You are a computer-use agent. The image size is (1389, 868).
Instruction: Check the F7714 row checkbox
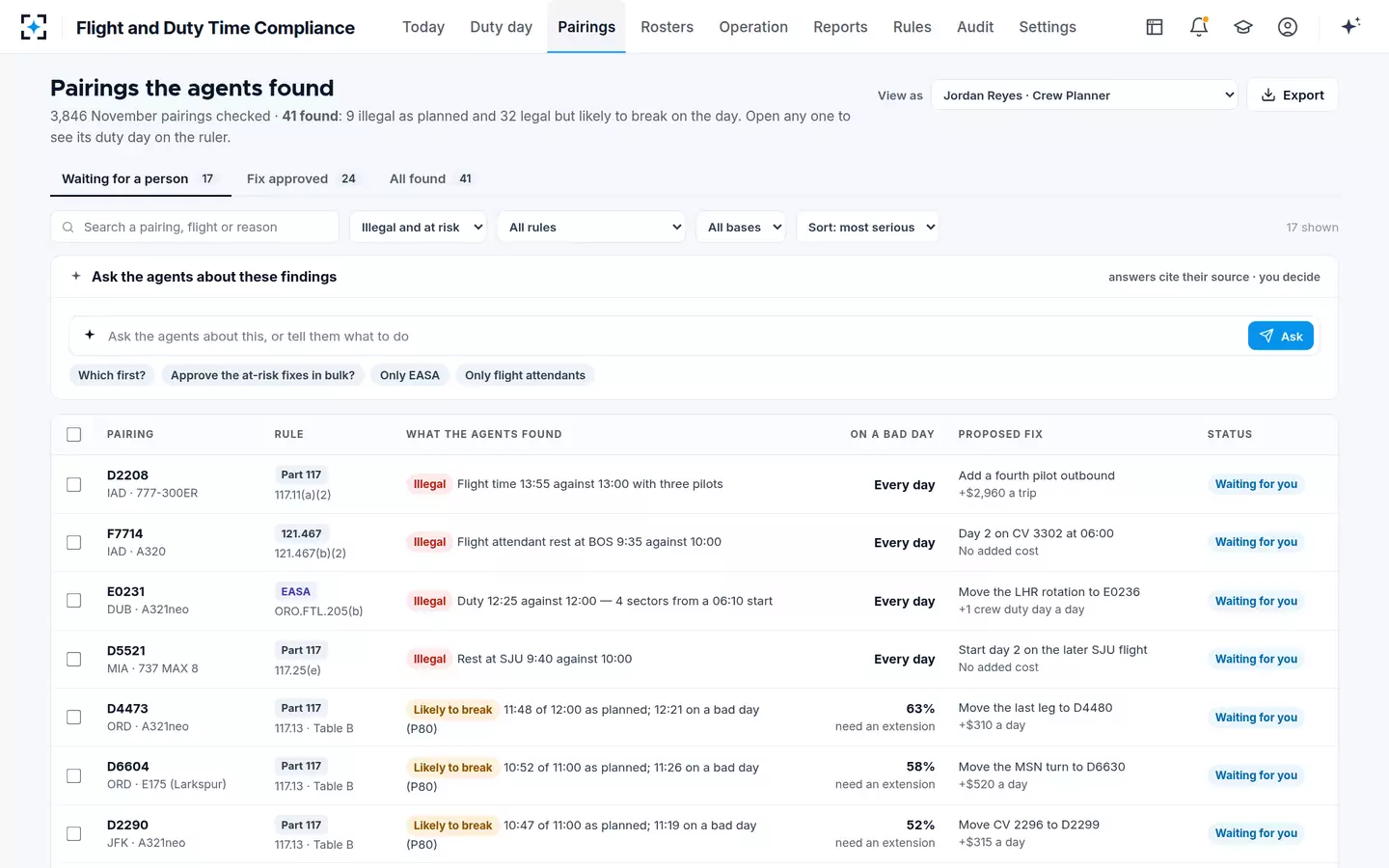[74, 542]
